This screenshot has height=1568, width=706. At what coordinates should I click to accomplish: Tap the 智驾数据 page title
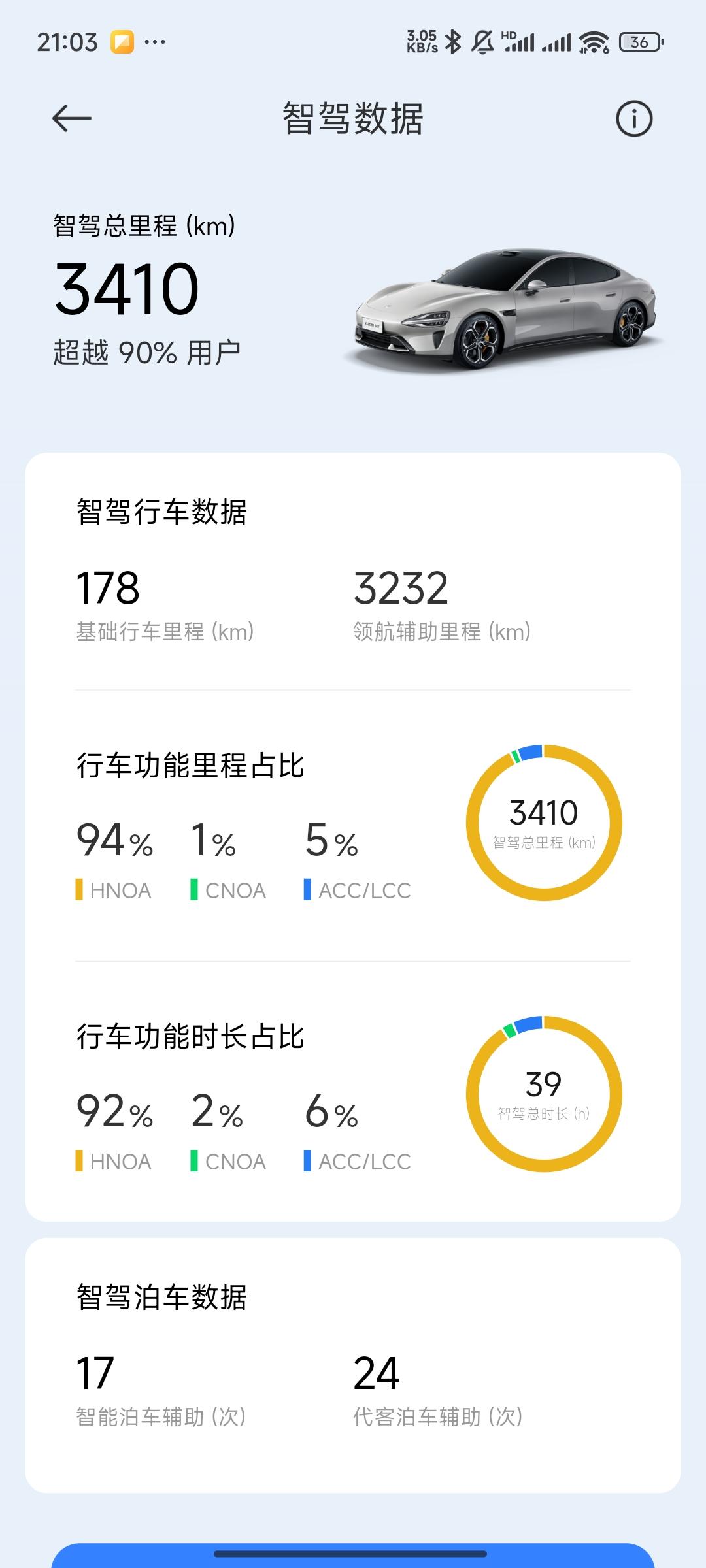click(x=353, y=119)
